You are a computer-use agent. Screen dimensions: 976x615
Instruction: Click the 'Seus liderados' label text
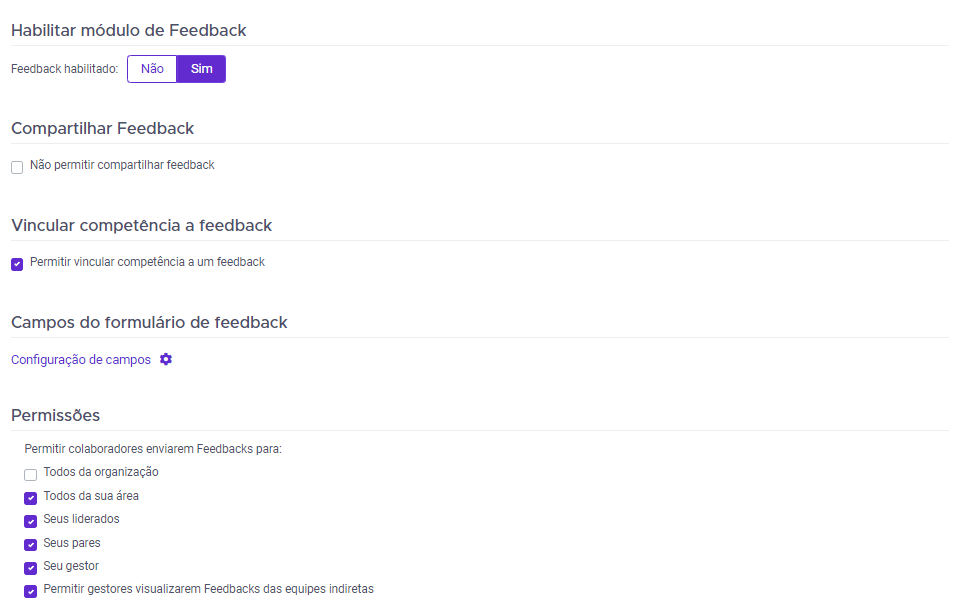pos(81,519)
